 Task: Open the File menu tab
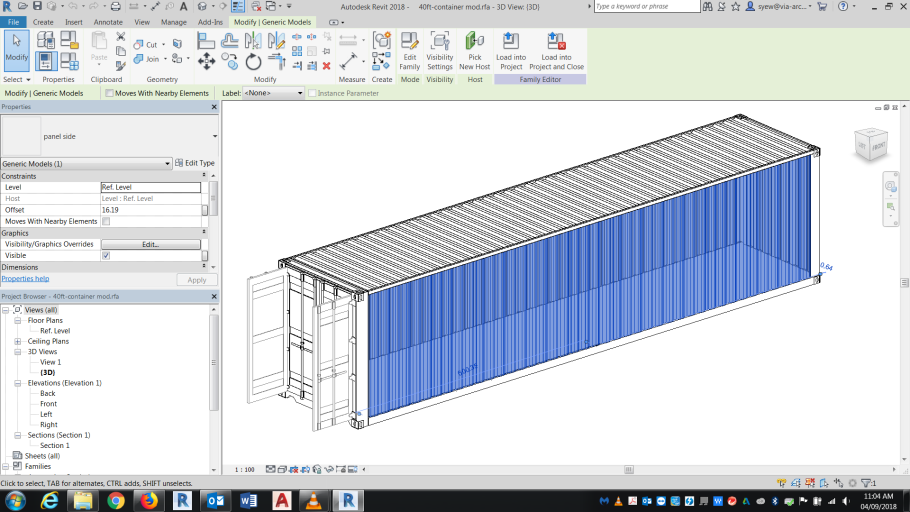[14, 21]
